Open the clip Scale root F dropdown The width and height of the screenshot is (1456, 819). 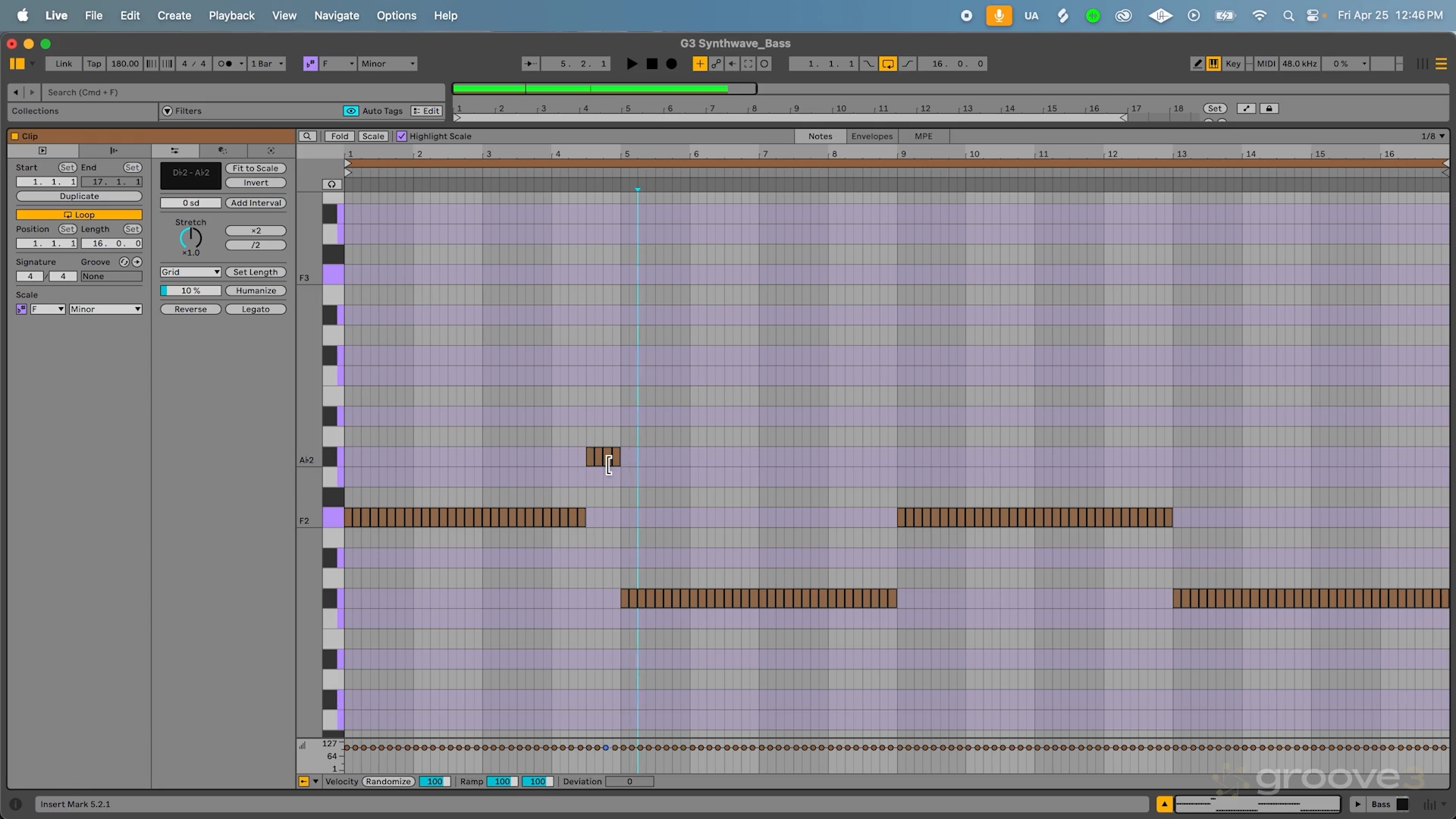(x=48, y=309)
